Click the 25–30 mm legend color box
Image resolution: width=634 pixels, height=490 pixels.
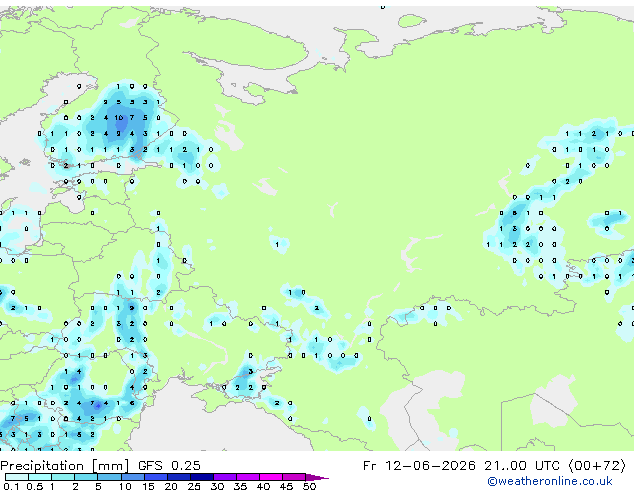click(x=202, y=477)
